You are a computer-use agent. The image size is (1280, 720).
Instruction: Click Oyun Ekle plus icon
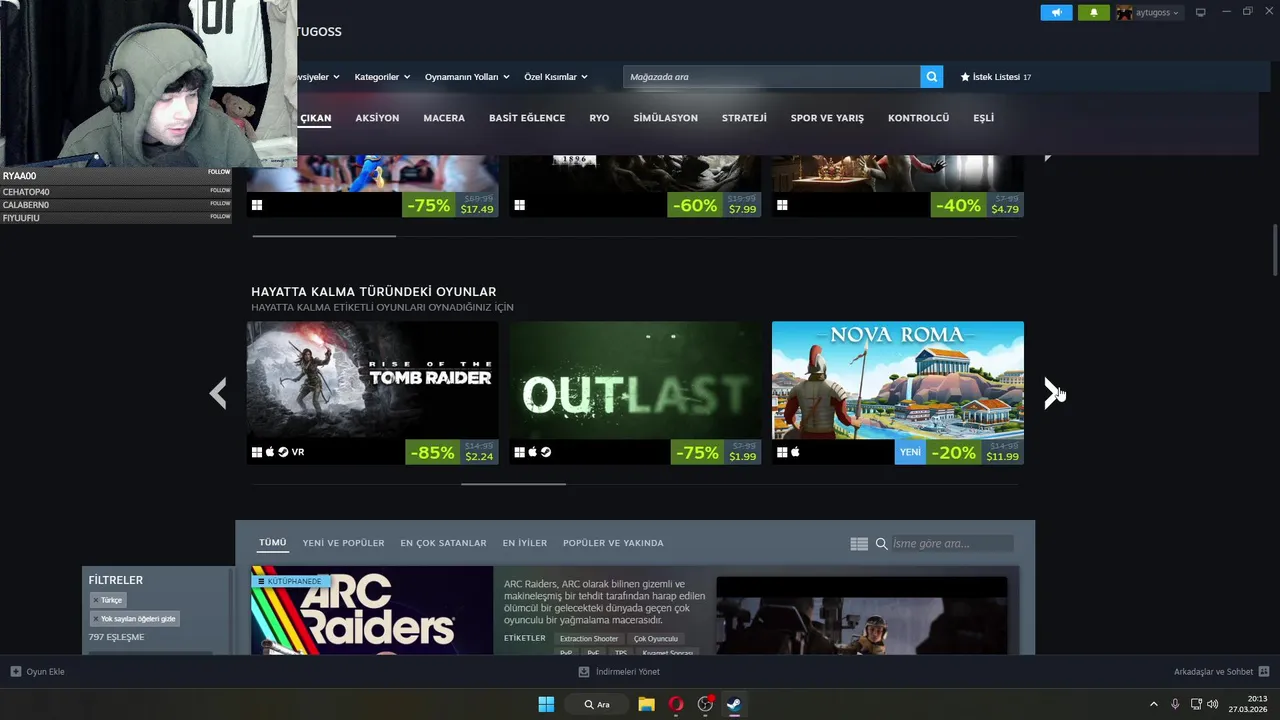pyautogui.click(x=16, y=672)
